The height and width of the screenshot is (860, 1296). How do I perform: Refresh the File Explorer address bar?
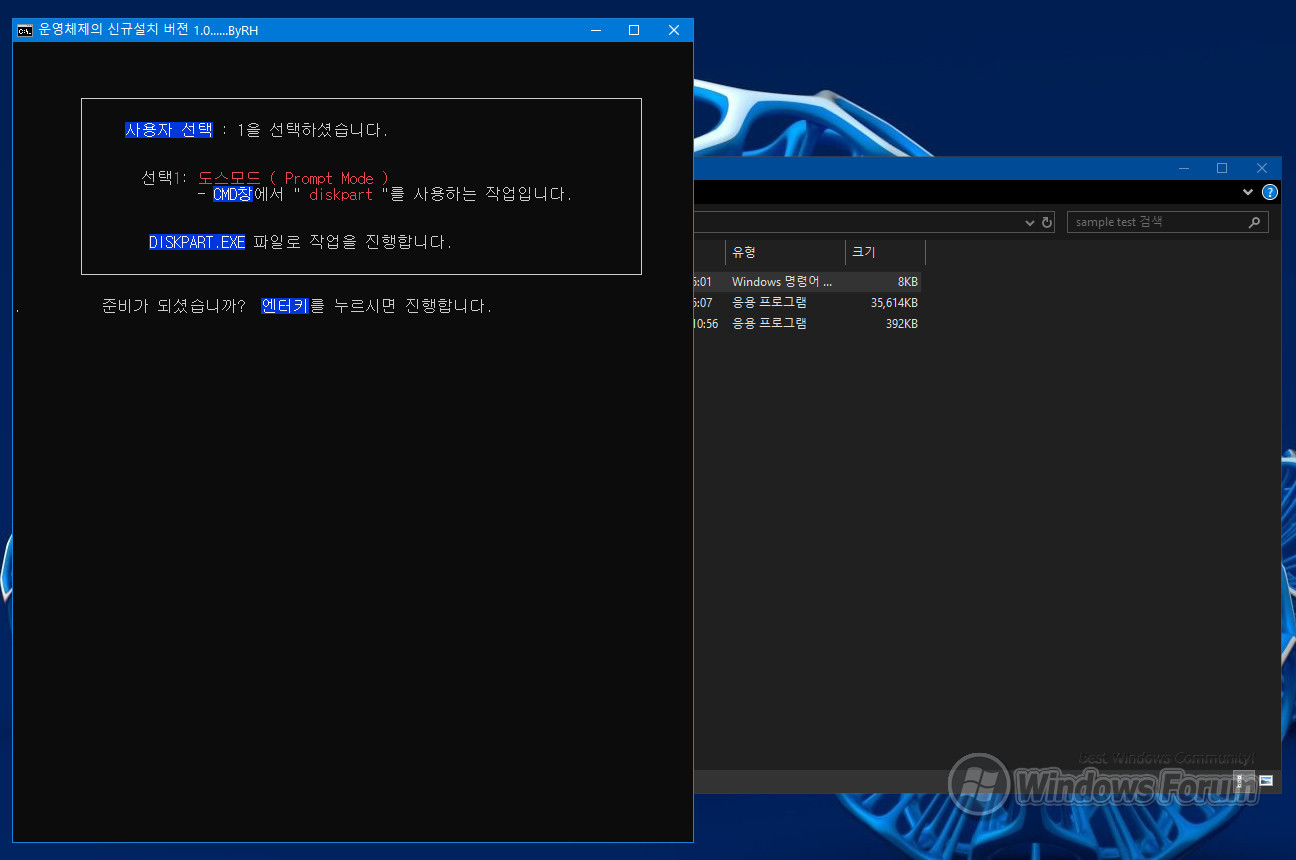tap(1047, 222)
